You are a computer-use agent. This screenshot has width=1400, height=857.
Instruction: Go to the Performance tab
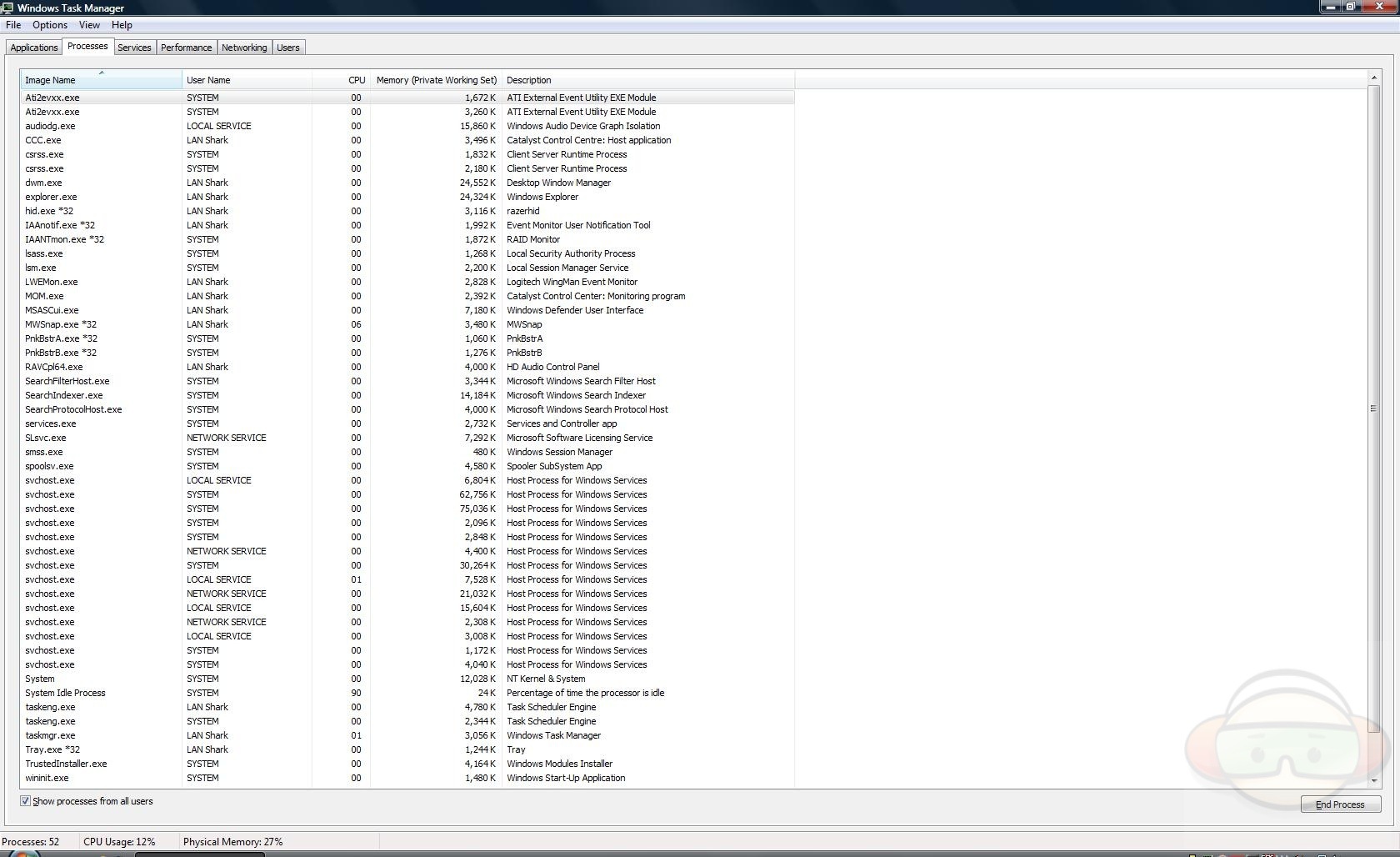[x=186, y=48]
